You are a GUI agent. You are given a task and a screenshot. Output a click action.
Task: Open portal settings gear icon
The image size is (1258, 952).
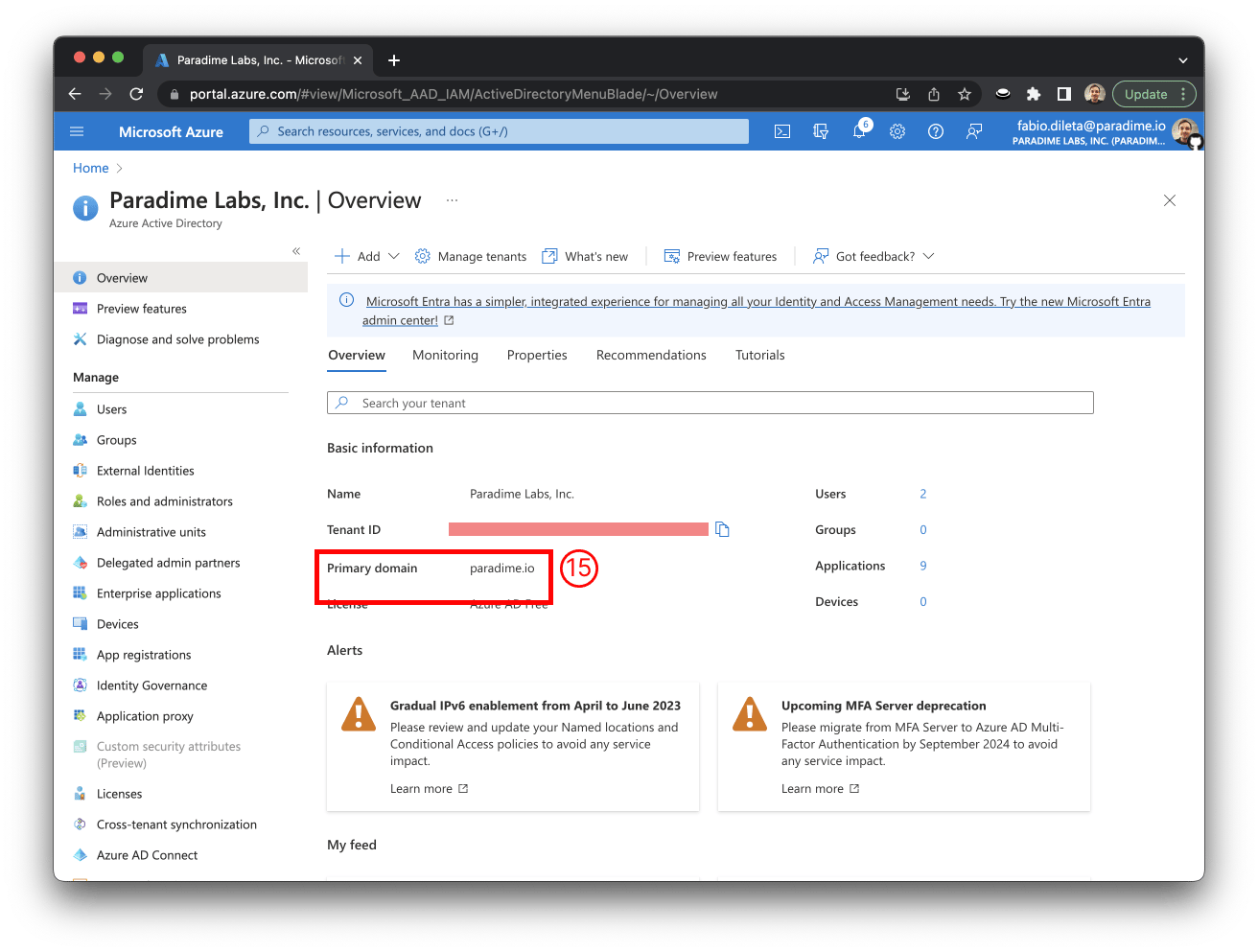(x=897, y=131)
